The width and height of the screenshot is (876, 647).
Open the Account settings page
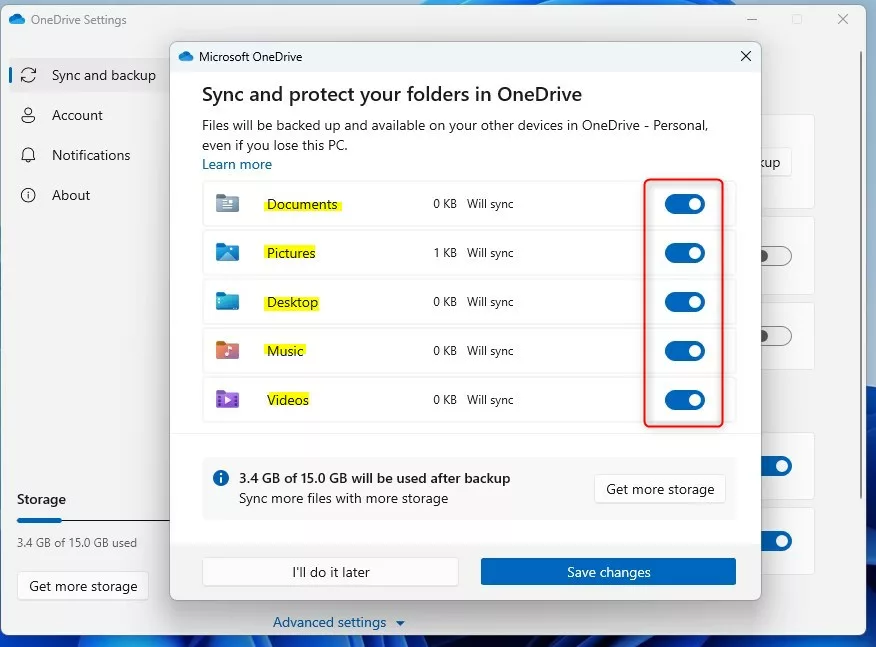click(77, 115)
